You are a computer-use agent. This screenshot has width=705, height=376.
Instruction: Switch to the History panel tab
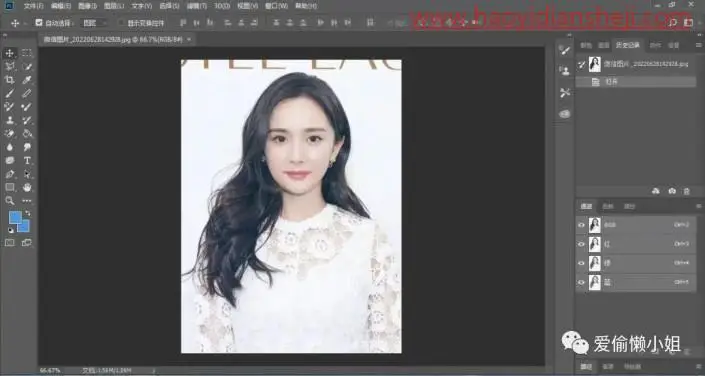pos(628,45)
